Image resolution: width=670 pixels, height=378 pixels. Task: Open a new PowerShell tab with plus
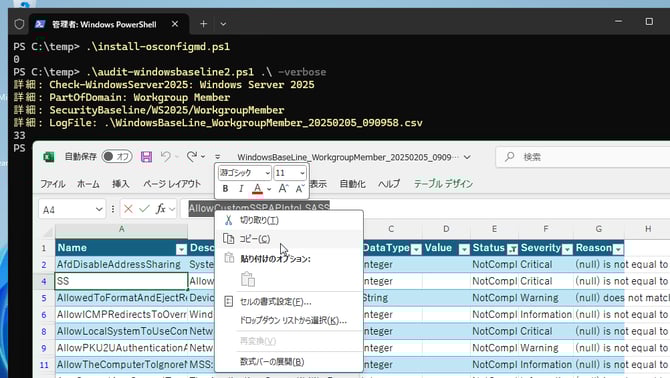(203, 24)
